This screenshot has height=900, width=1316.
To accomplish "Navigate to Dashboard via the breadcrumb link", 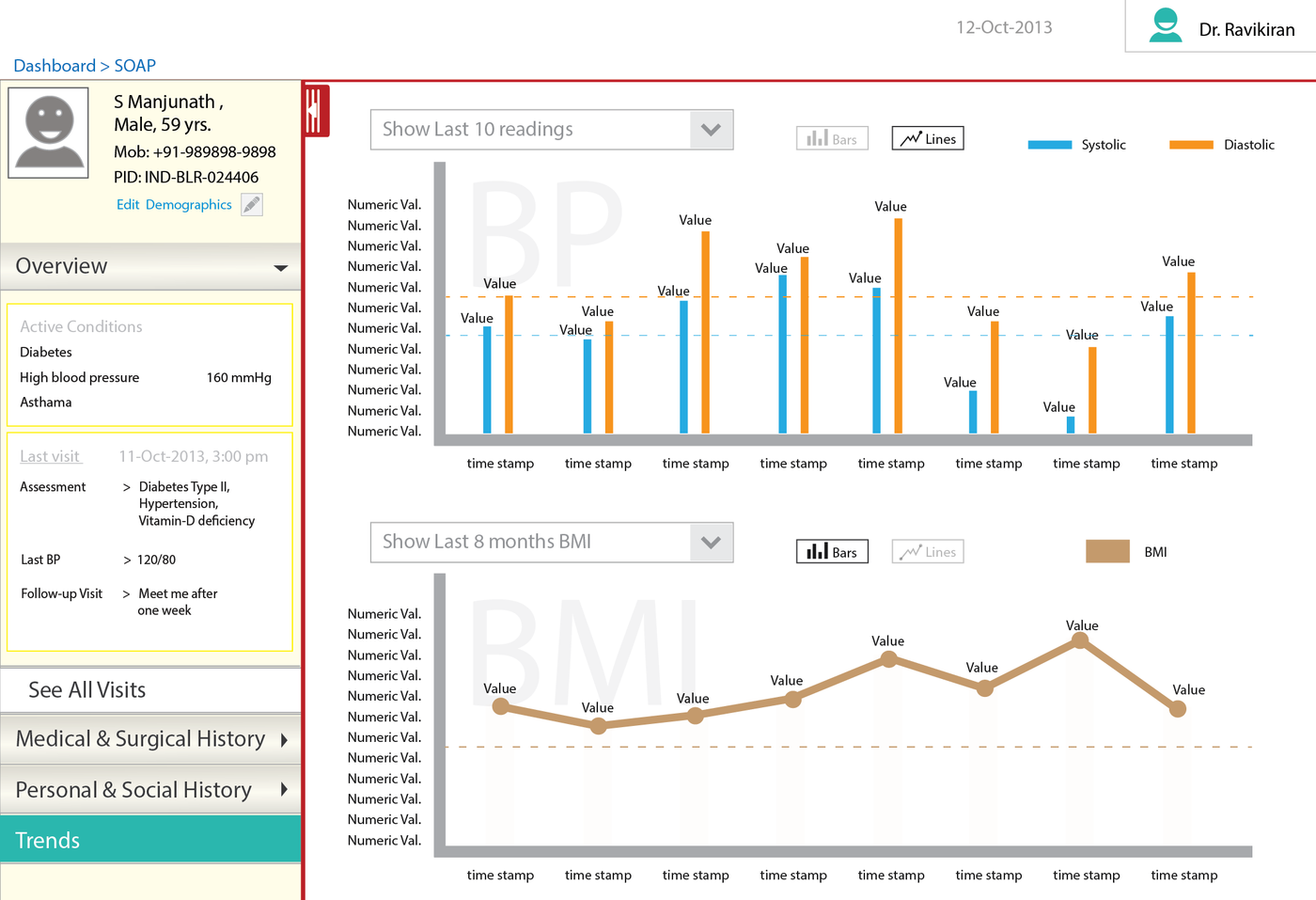I will 54,66.
